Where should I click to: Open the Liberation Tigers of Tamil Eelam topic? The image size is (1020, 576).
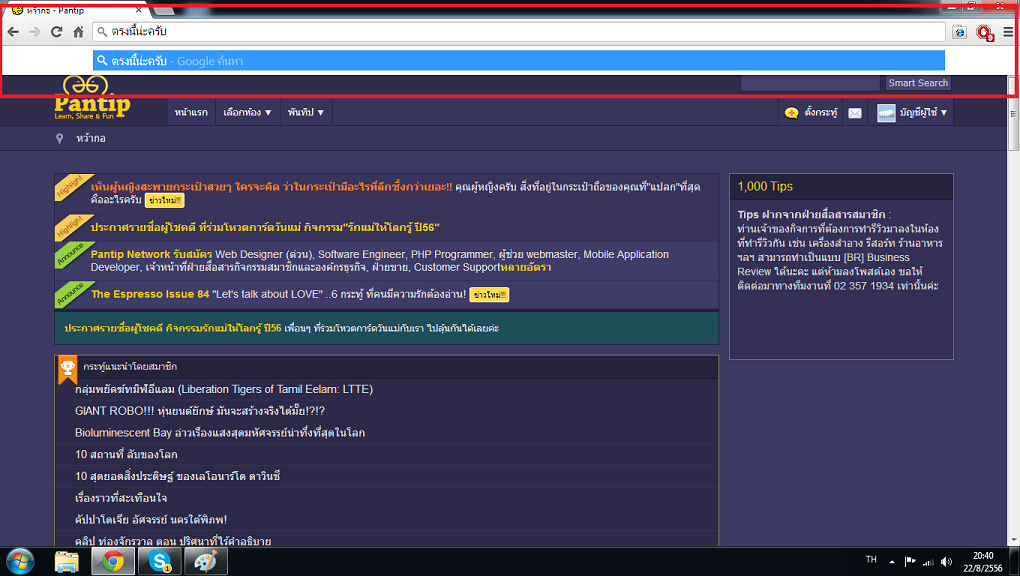(224, 389)
